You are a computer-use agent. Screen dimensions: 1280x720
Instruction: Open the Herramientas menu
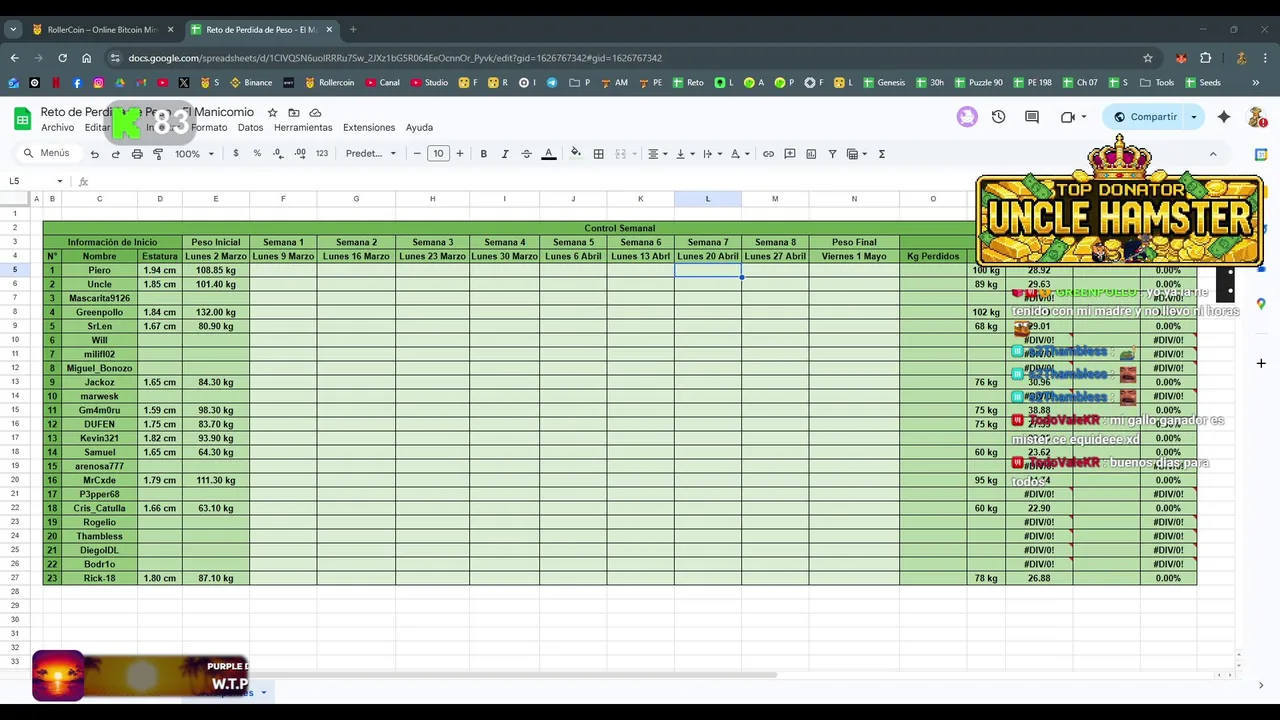(x=303, y=128)
